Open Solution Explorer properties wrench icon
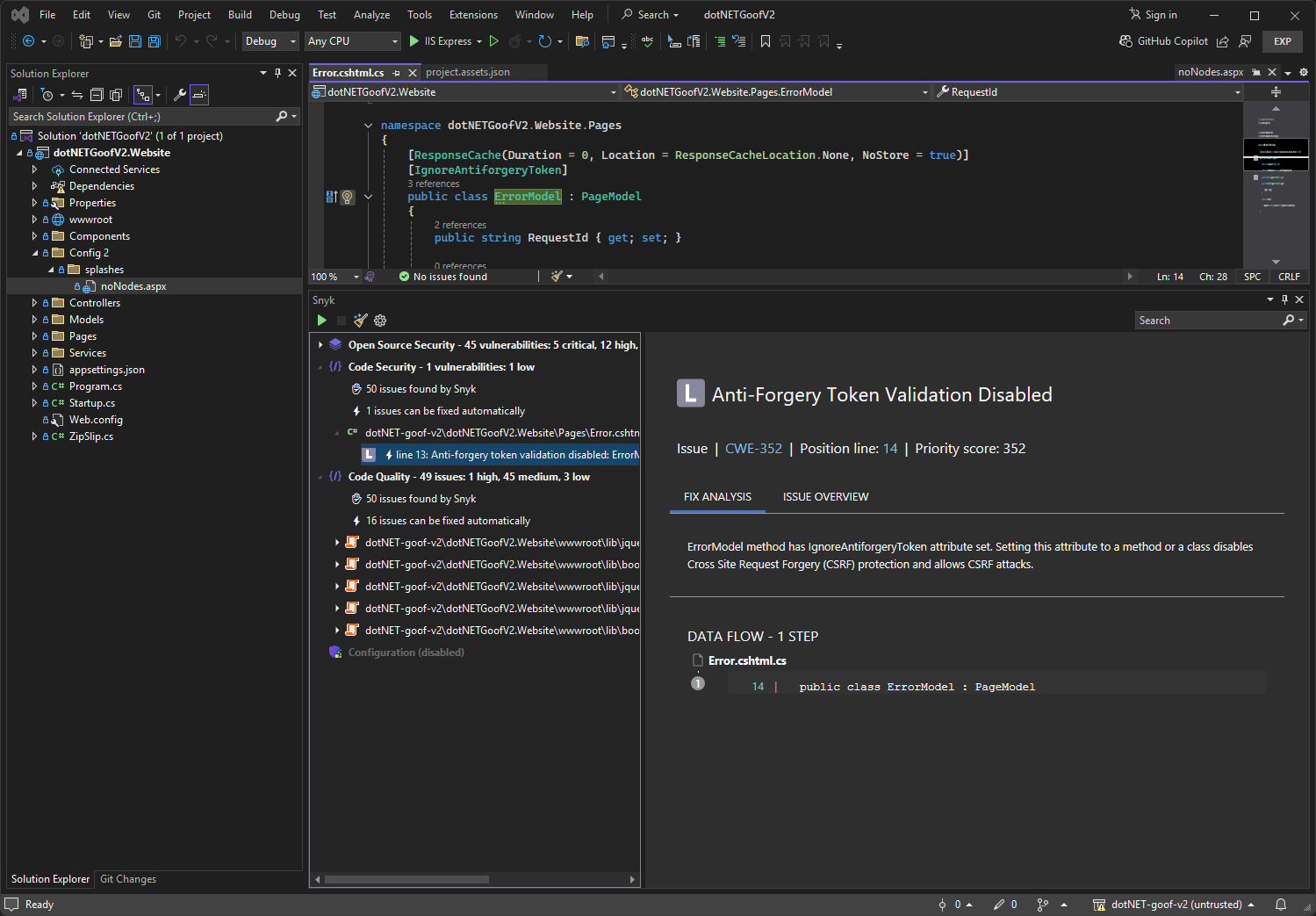Screen dimensions: 1316x916 179,95
